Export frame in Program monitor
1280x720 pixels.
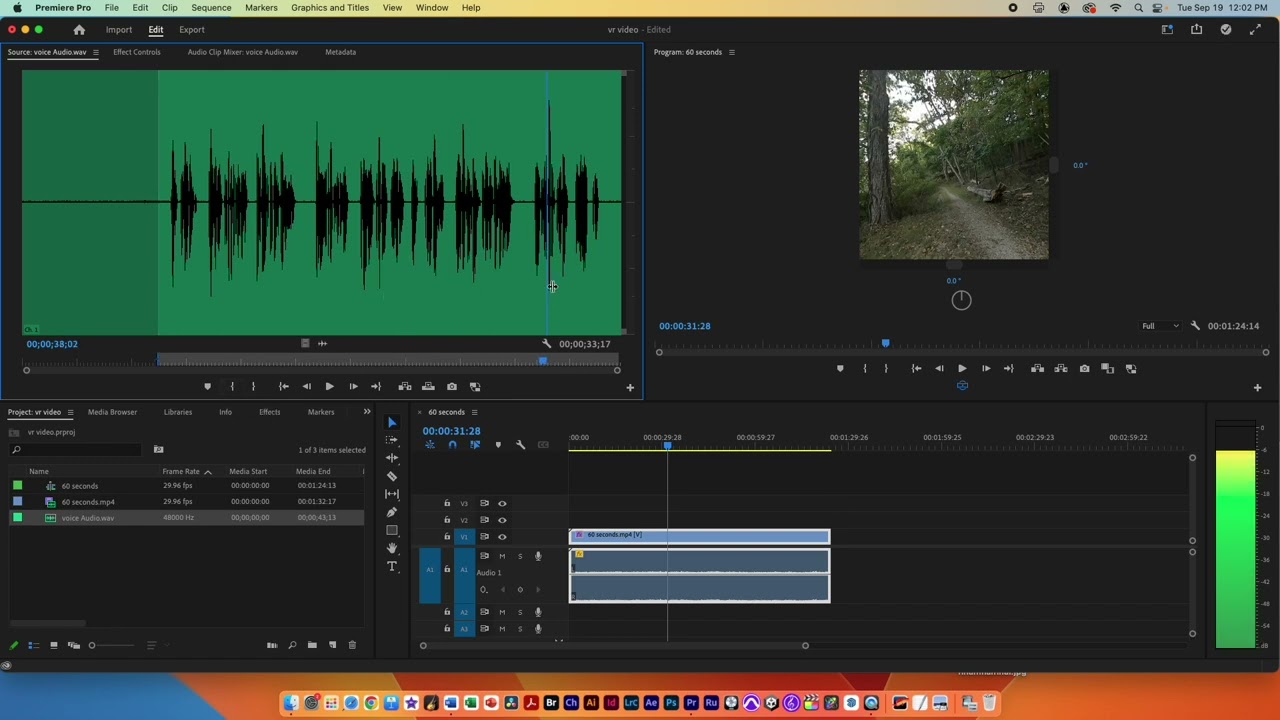point(1084,369)
